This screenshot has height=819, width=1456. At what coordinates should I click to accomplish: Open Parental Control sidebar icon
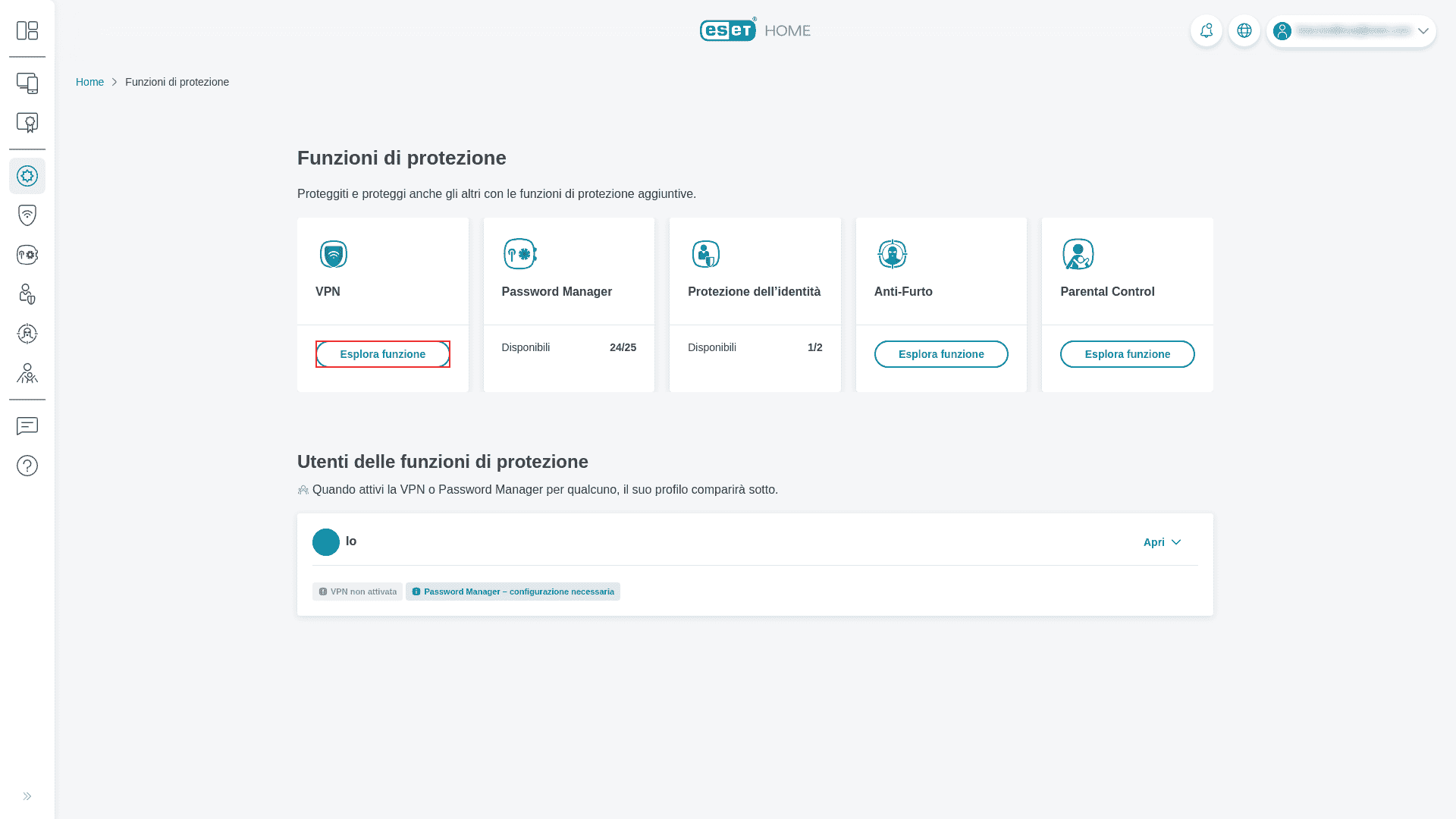pyautogui.click(x=27, y=373)
